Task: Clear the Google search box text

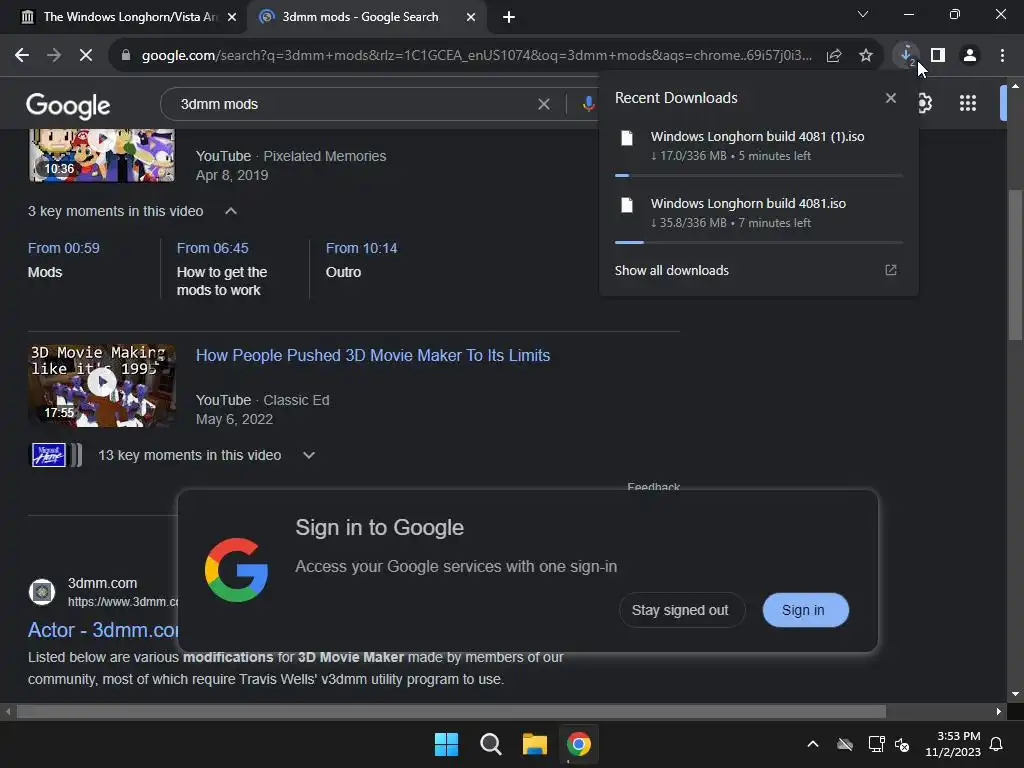Action: 543,104
